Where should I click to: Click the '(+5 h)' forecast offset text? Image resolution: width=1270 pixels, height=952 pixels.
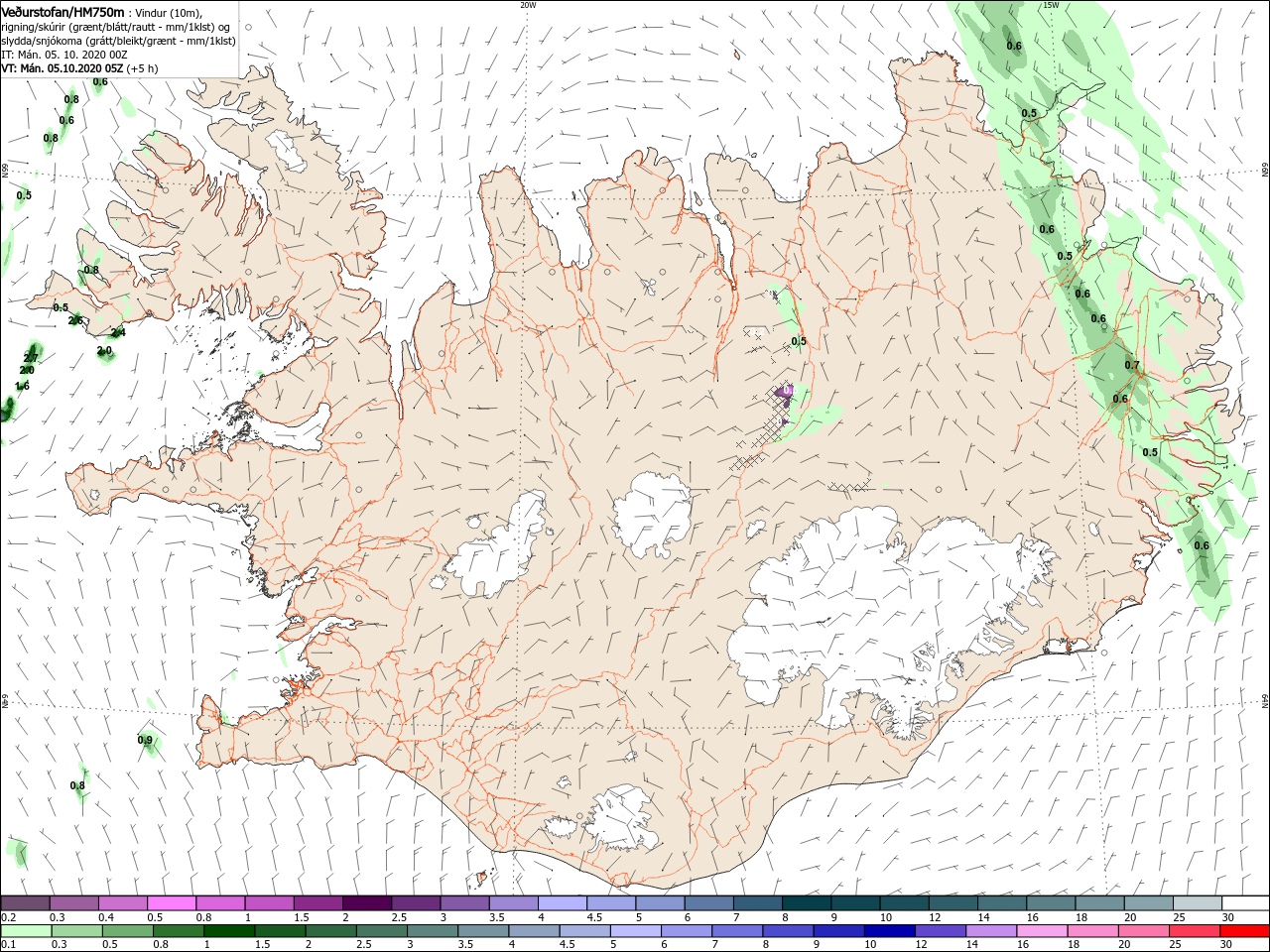tap(143, 68)
